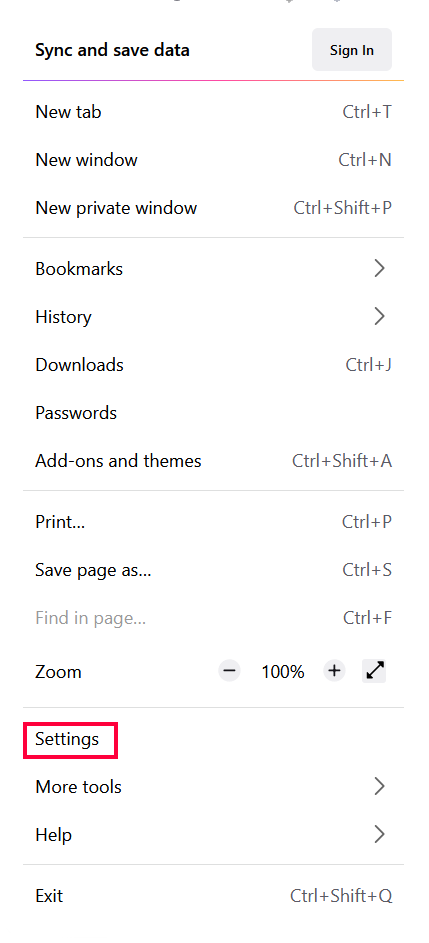The width and height of the screenshot is (429, 943).
Task: Select Save page as… option
Action: (x=214, y=570)
